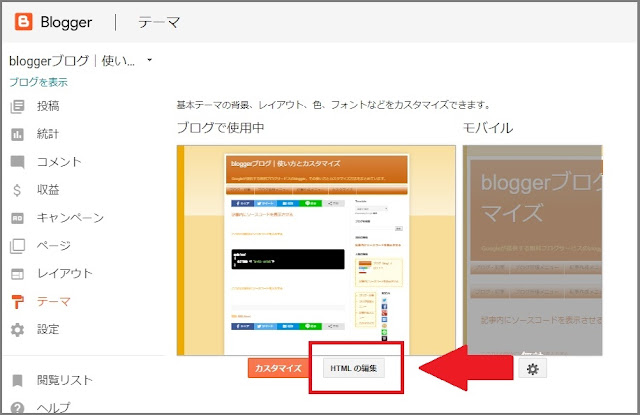Open 閲覧リスト reading list

[x=64, y=380]
